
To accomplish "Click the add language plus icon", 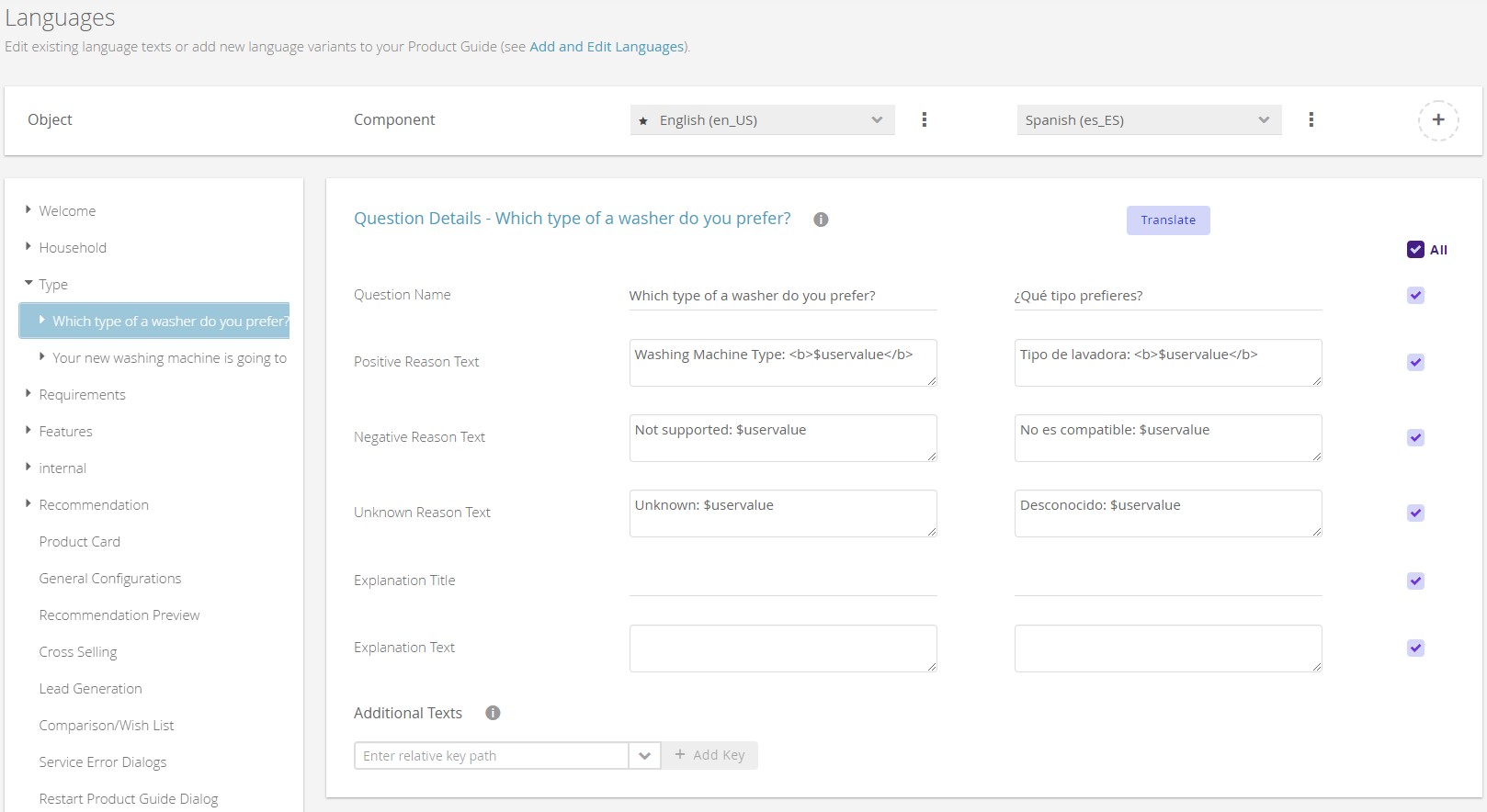I will (x=1437, y=120).
